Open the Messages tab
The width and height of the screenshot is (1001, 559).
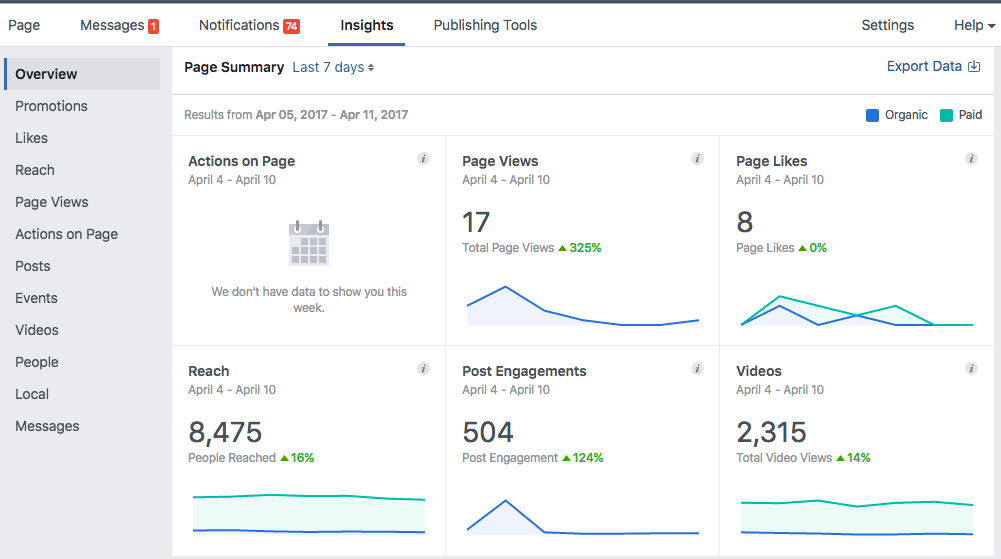(x=119, y=25)
